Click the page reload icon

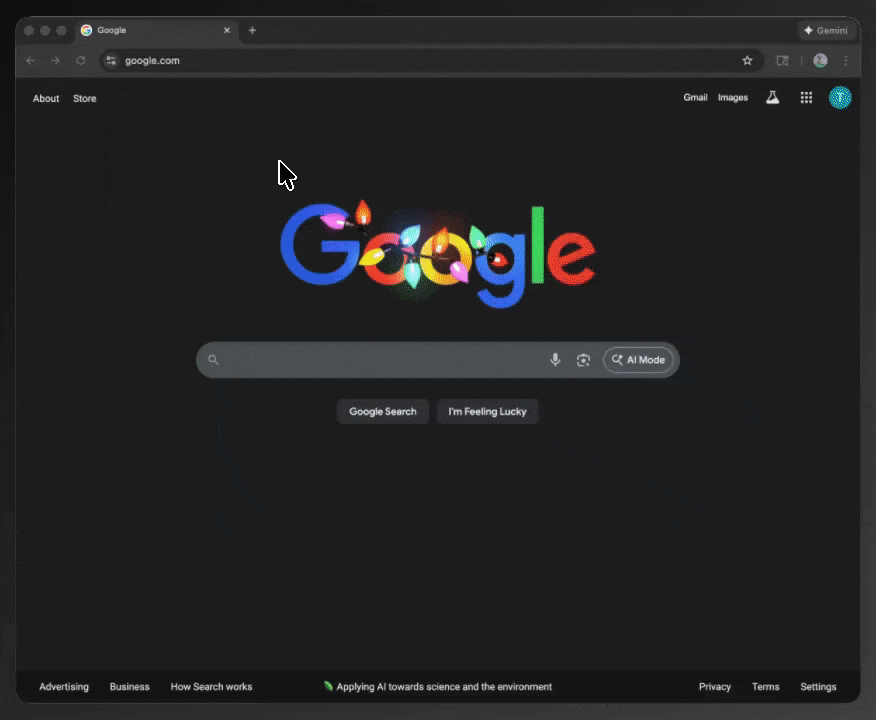[x=81, y=61]
